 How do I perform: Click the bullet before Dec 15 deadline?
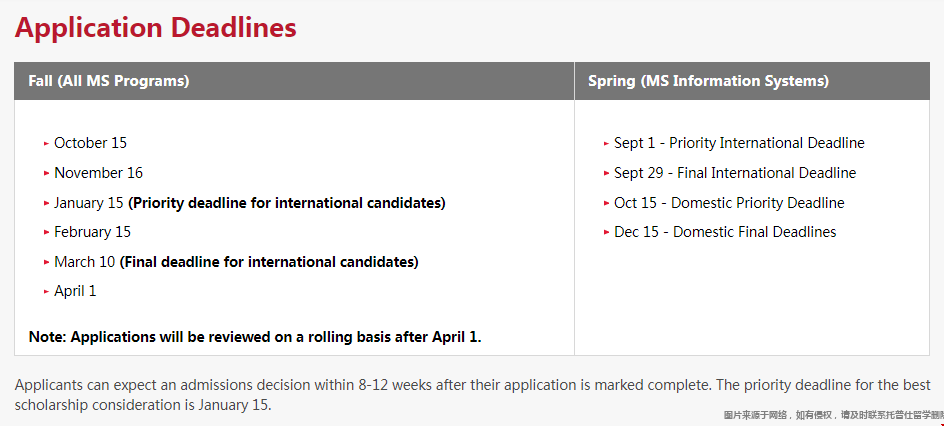point(606,232)
